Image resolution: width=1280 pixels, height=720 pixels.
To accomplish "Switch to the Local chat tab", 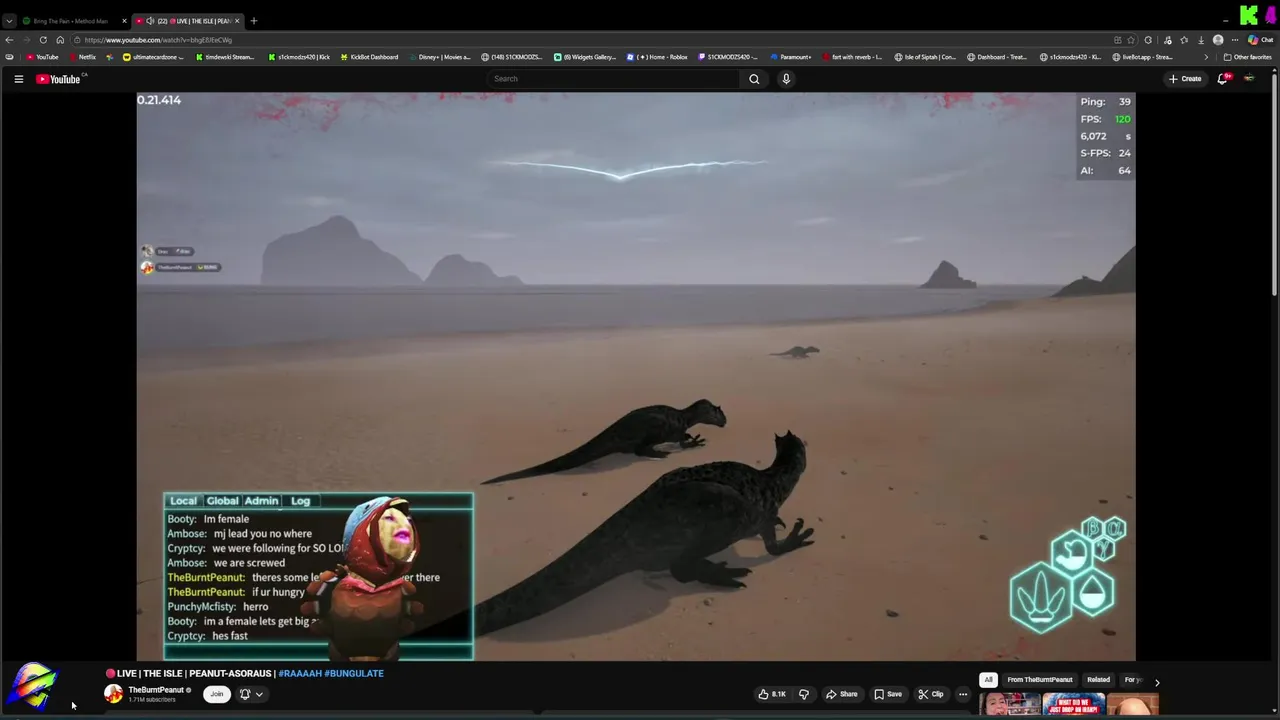I will coord(183,501).
